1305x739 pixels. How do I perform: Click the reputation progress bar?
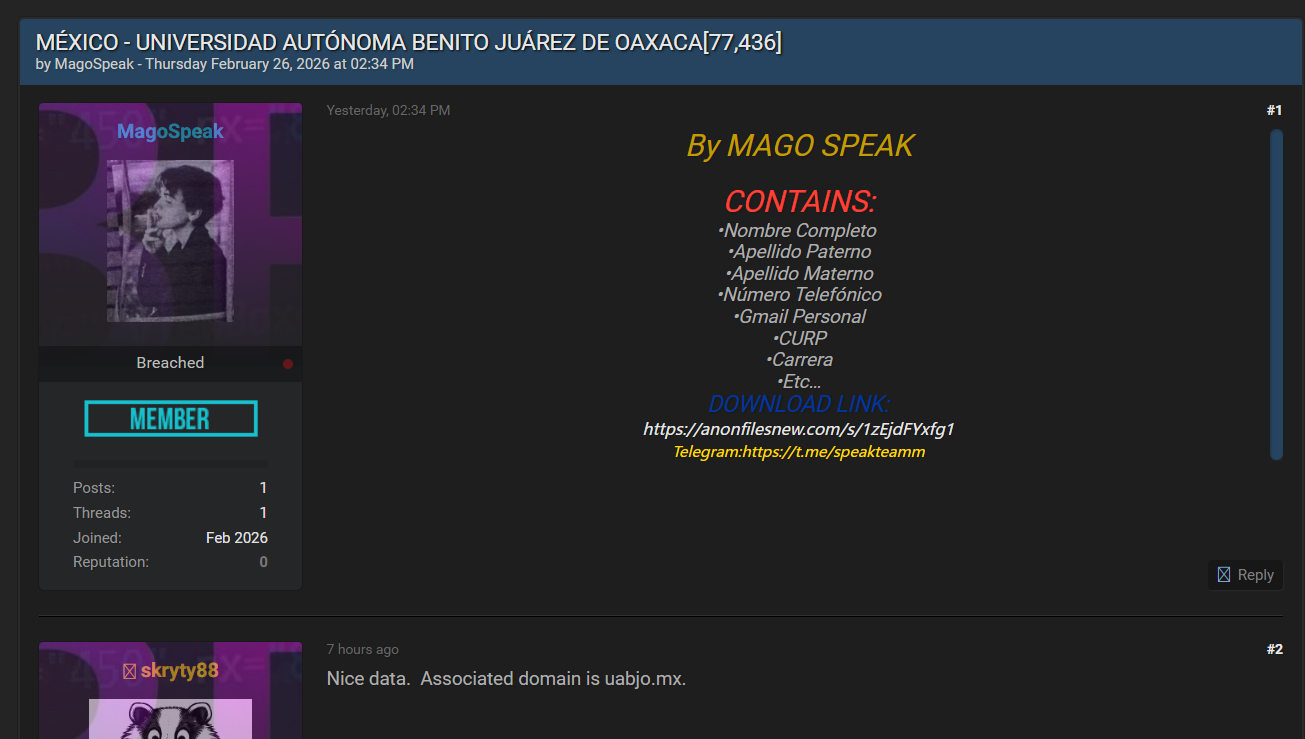(171, 464)
